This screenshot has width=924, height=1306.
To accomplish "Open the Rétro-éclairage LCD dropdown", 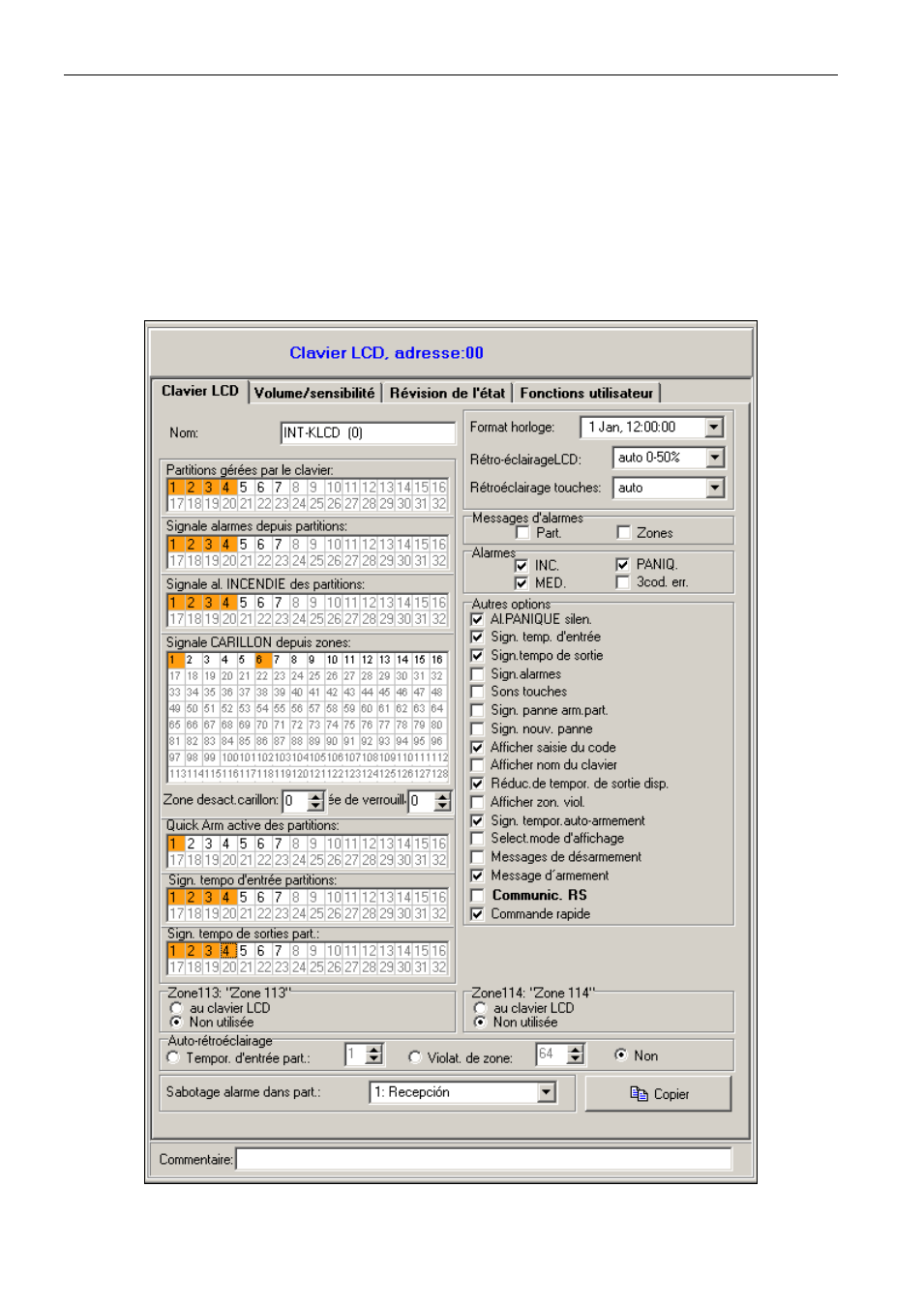I will coord(714,458).
